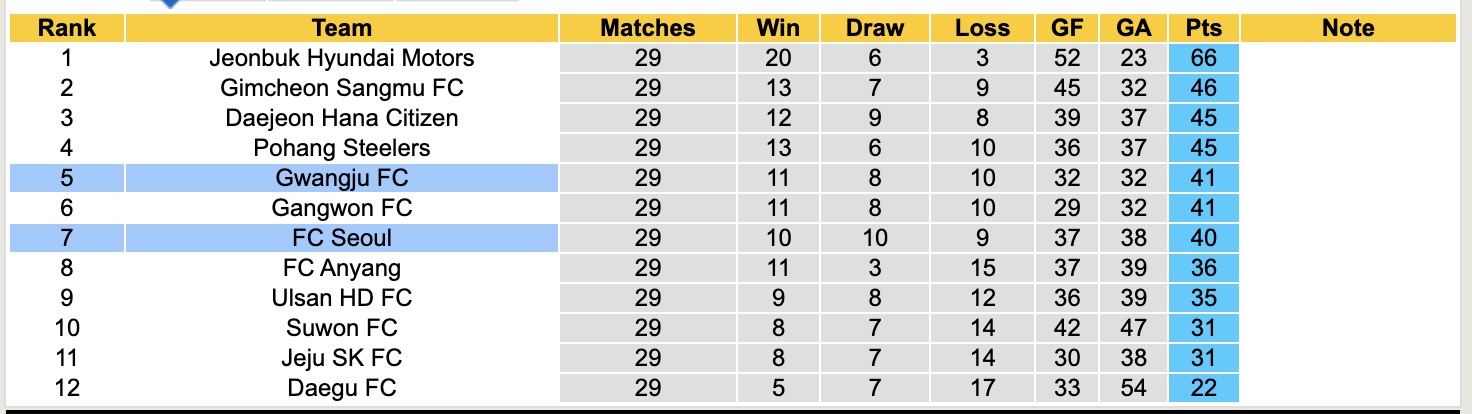Image resolution: width=1472 pixels, height=414 pixels.
Task: Open the Gimcheon Sangmu FC team entry
Action: [341, 88]
